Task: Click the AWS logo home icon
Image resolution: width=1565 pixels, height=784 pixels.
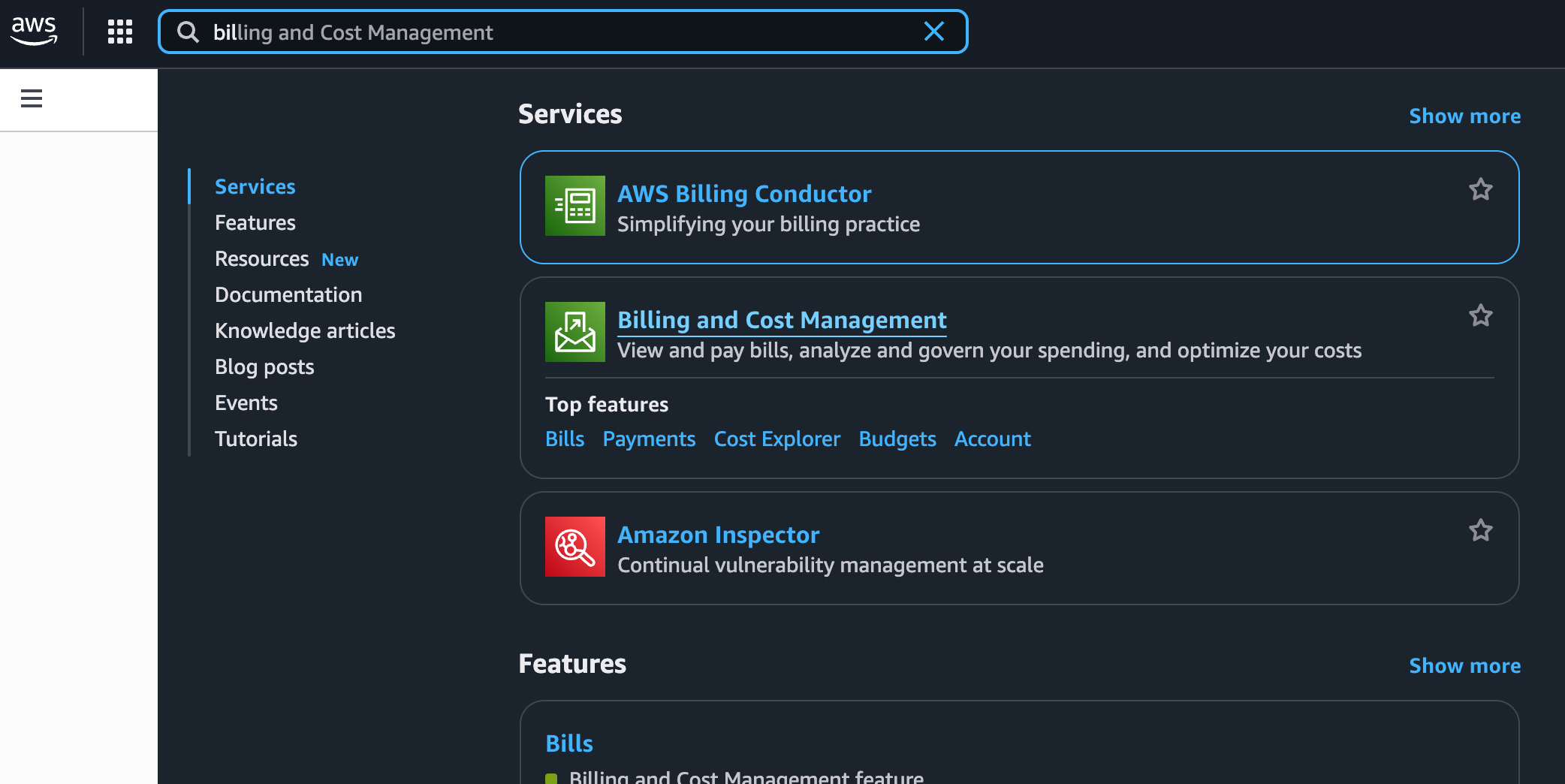Action: [x=34, y=32]
